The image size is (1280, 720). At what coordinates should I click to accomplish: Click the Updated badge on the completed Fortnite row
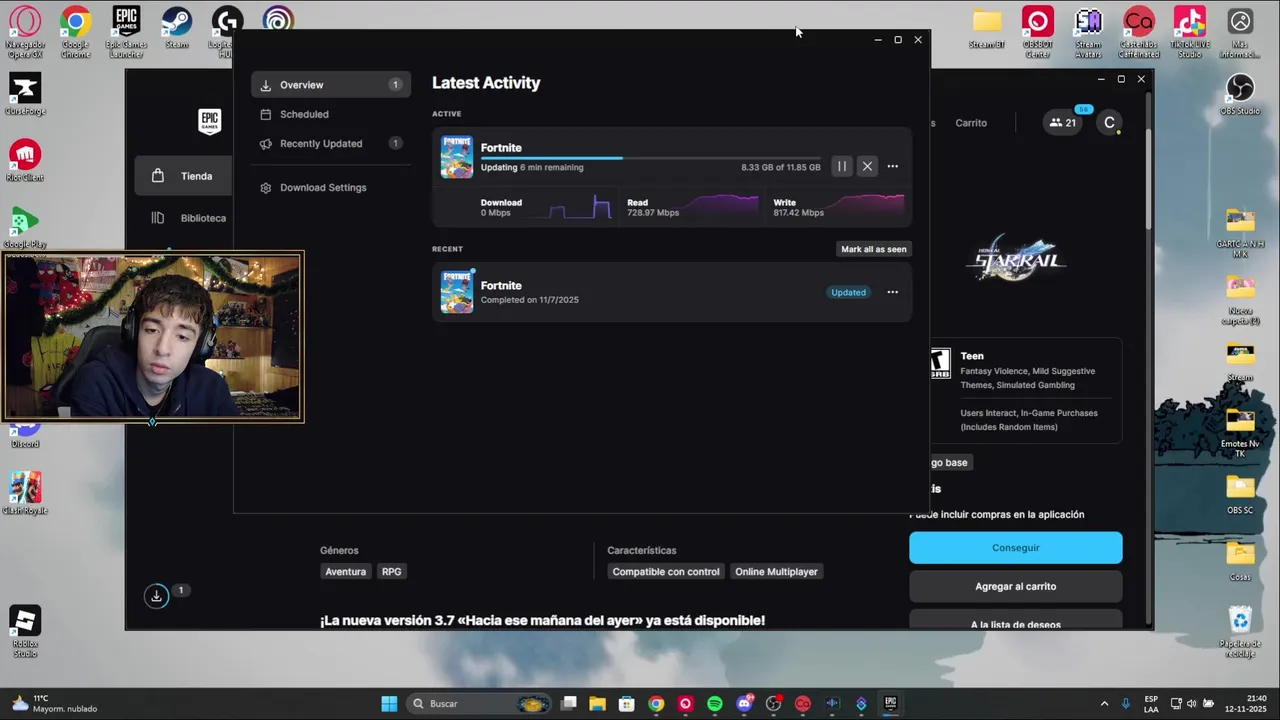point(848,292)
